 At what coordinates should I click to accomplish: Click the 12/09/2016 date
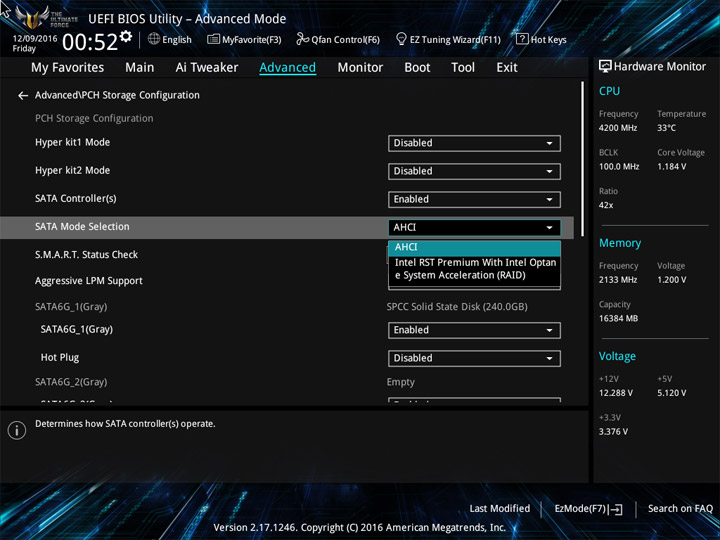click(x=35, y=39)
